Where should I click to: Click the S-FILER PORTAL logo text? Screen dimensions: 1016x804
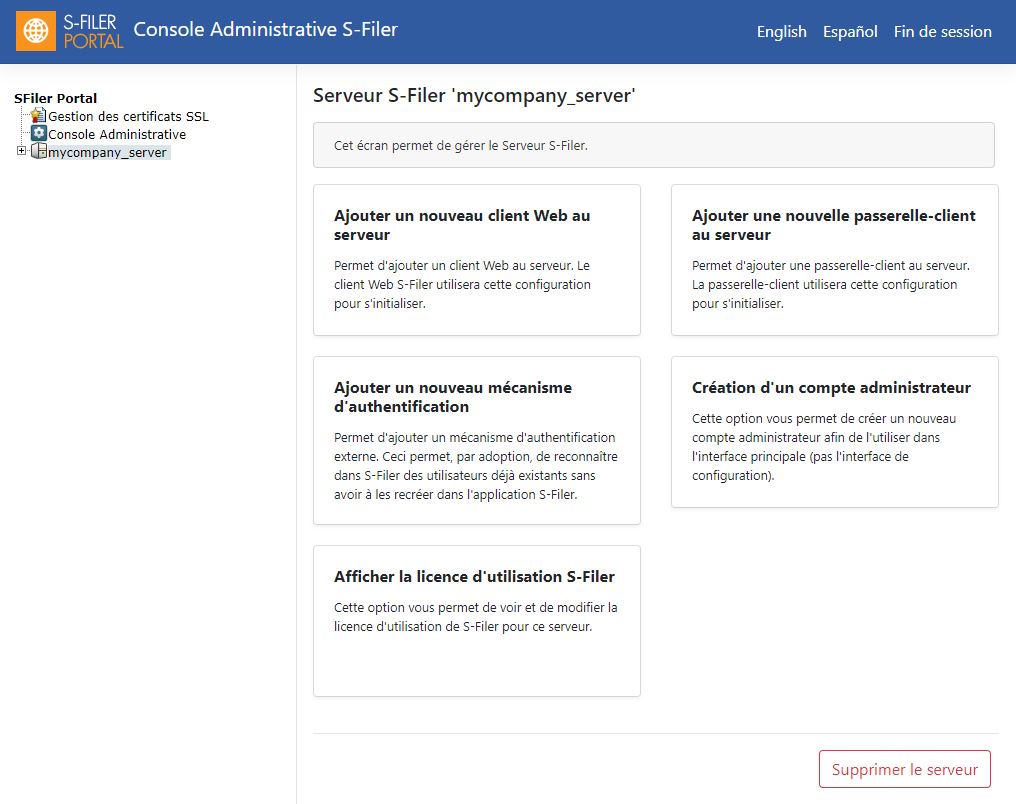(93, 31)
